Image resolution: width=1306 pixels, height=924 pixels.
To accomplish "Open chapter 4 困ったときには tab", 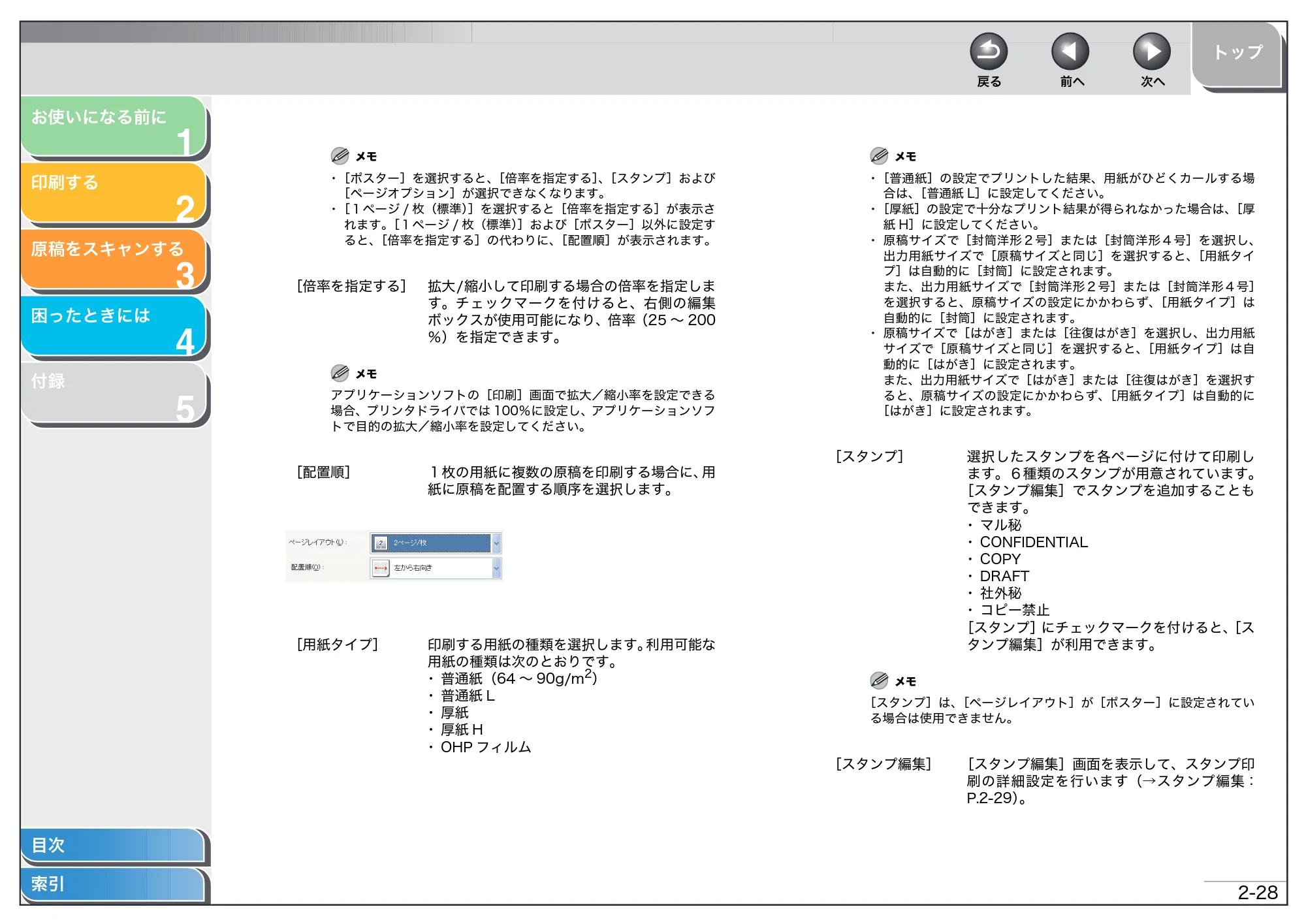I will [x=114, y=327].
